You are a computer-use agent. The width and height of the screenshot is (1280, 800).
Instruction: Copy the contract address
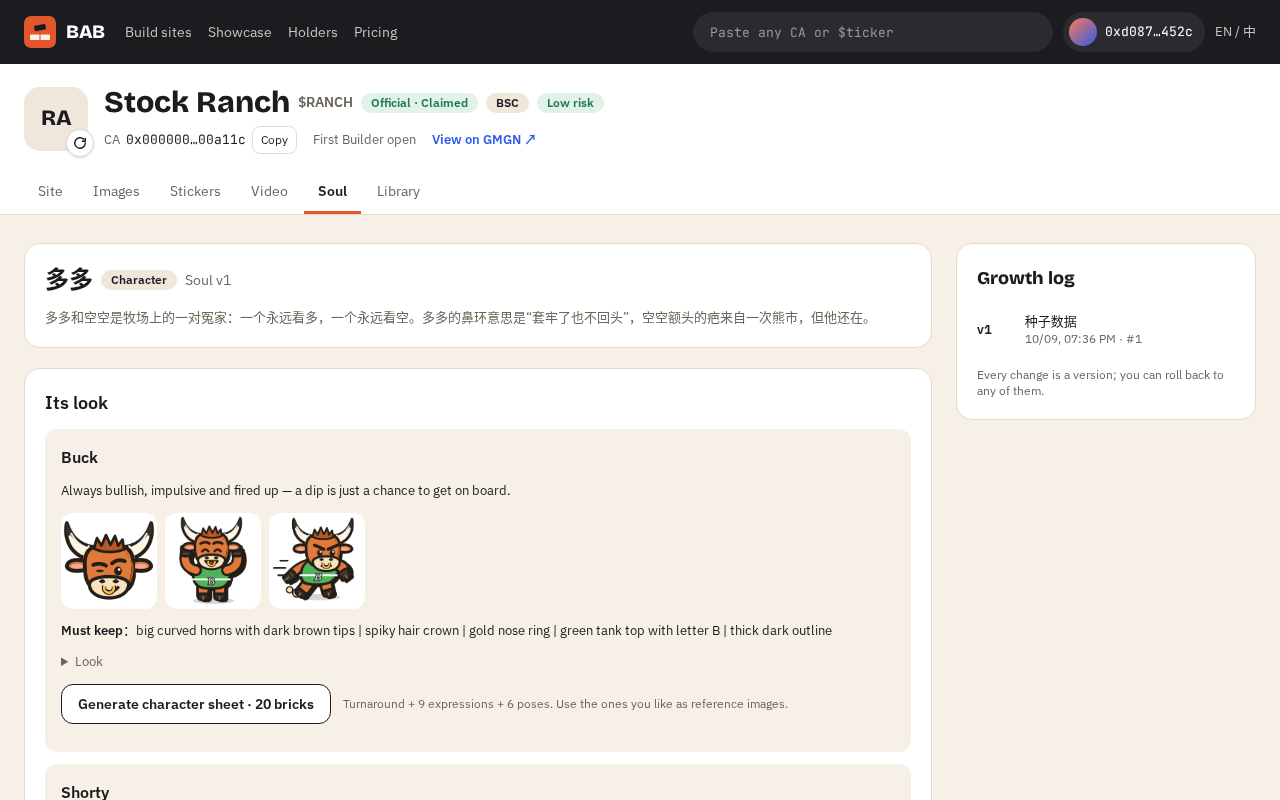[x=274, y=140]
